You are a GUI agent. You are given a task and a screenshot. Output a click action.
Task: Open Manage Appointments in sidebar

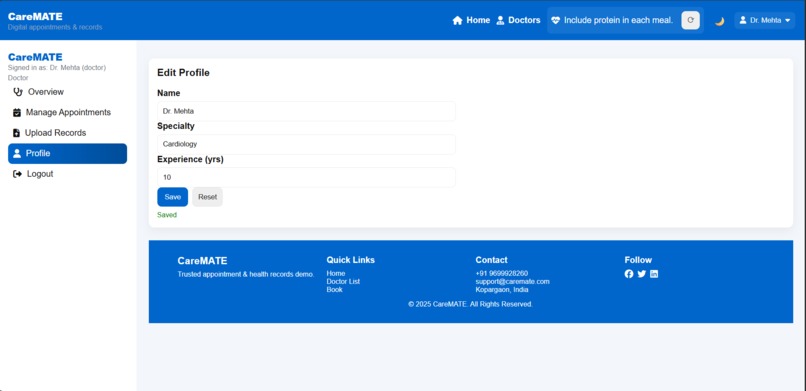(x=67, y=113)
